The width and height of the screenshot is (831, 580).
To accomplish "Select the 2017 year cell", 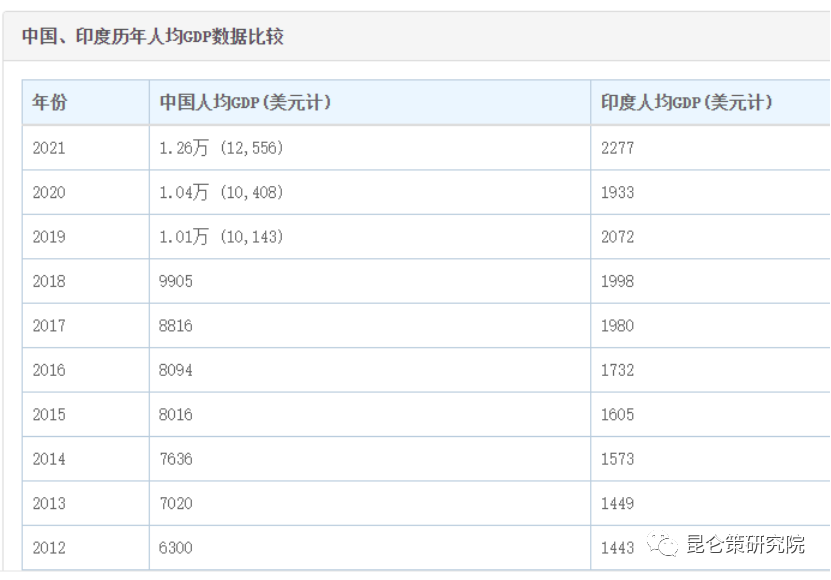I will 49,326.
